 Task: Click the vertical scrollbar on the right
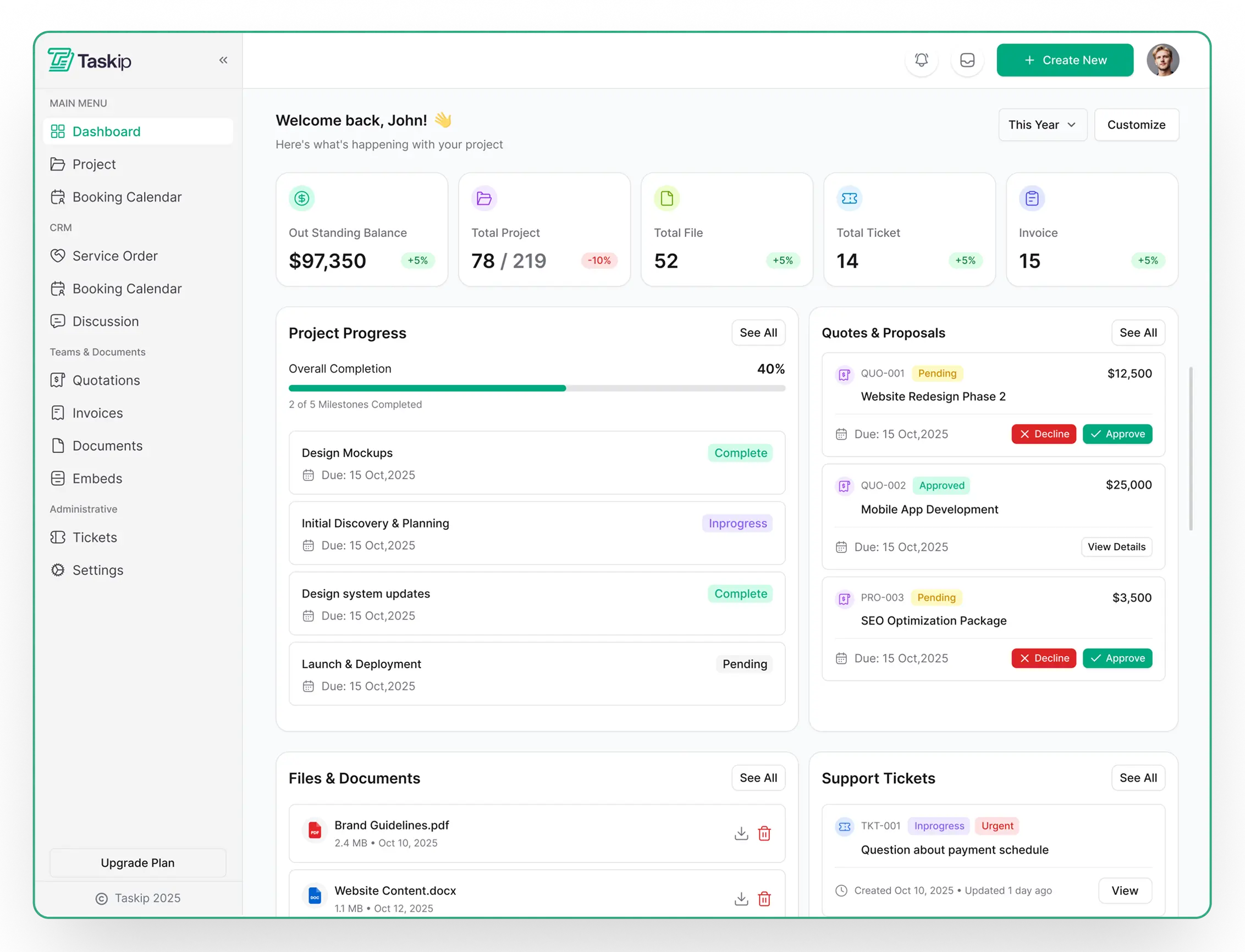click(x=1191, y=449)
